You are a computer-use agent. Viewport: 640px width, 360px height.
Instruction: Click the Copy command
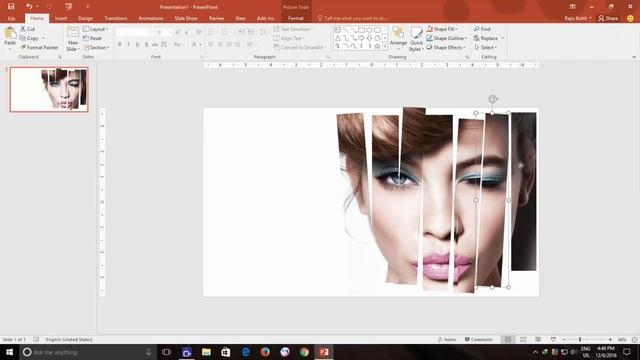tap(29, 38)
